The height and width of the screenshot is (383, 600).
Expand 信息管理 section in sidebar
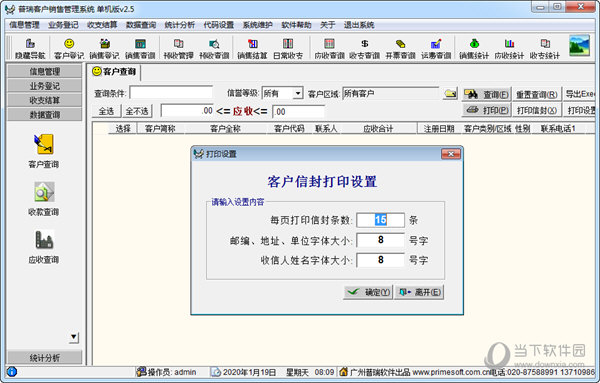point(44,72)
